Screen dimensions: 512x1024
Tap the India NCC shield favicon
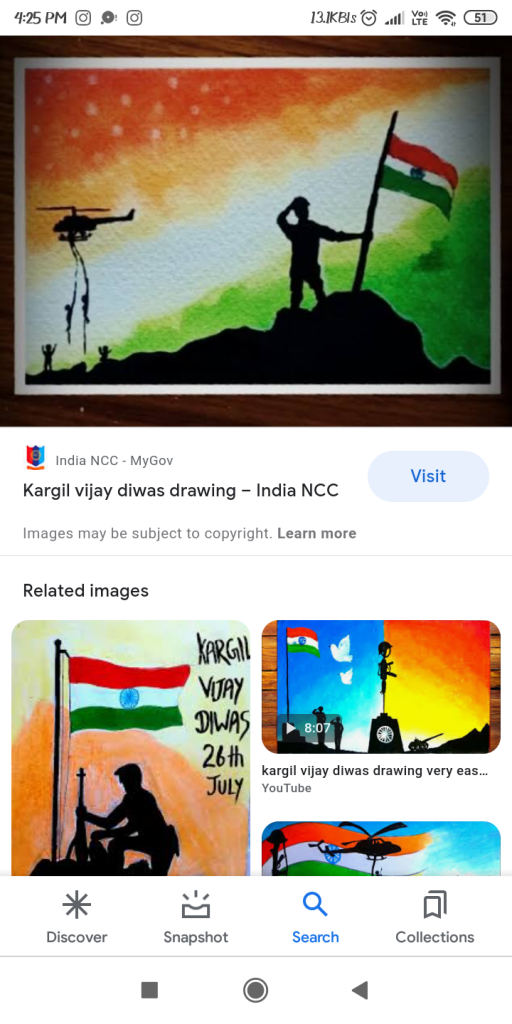[x=35, y=458]
